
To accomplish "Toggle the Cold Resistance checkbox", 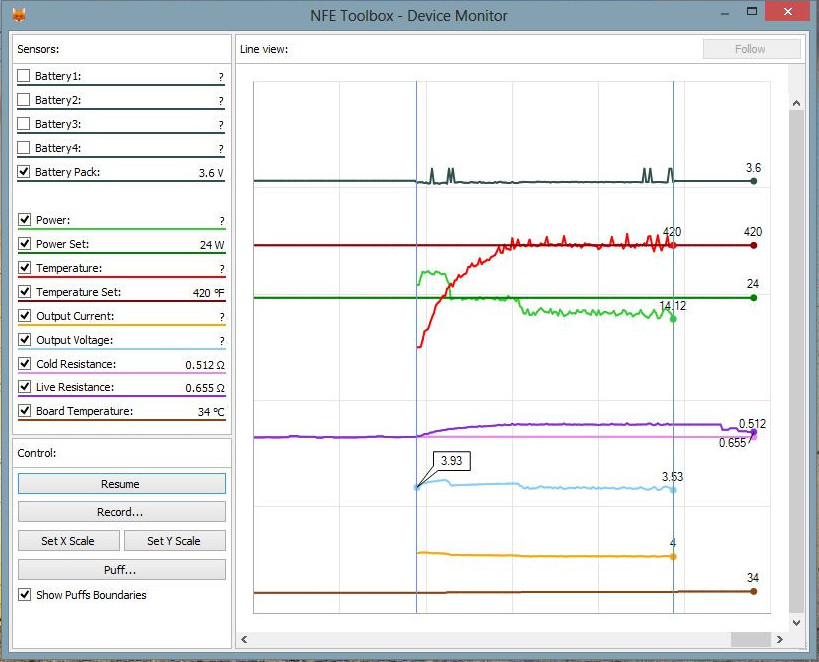I will click(x=25, y=364).
